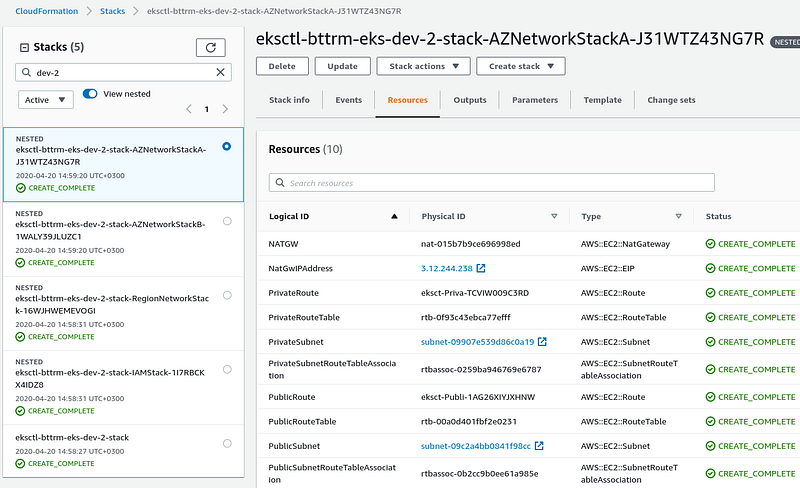Open the Create stack dropdown

click(x=521, y=66)
